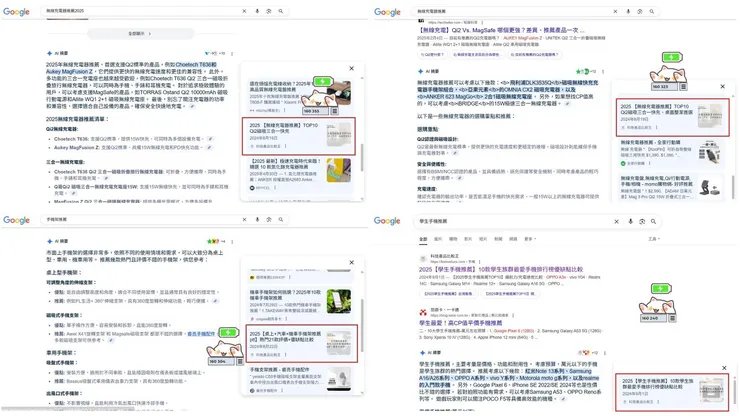Screen dimensions: 740x416
Task: Open image search in 手機架推薦 window
Action: pos(269,220)
